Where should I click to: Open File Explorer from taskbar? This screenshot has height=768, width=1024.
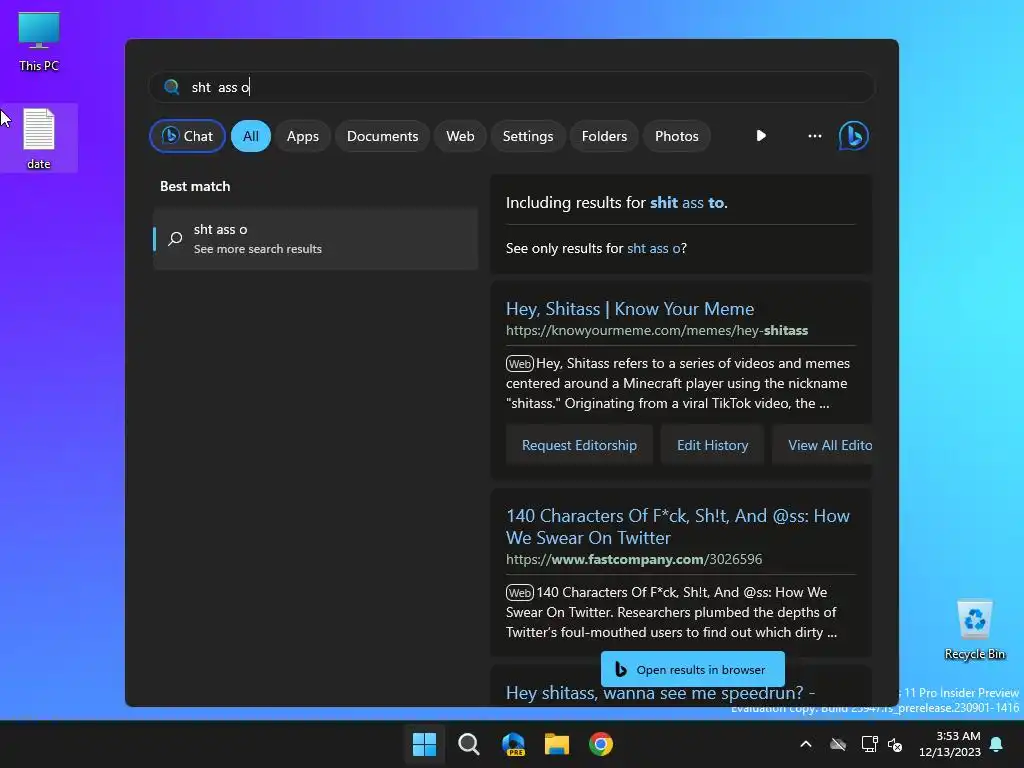pos(557,744)
